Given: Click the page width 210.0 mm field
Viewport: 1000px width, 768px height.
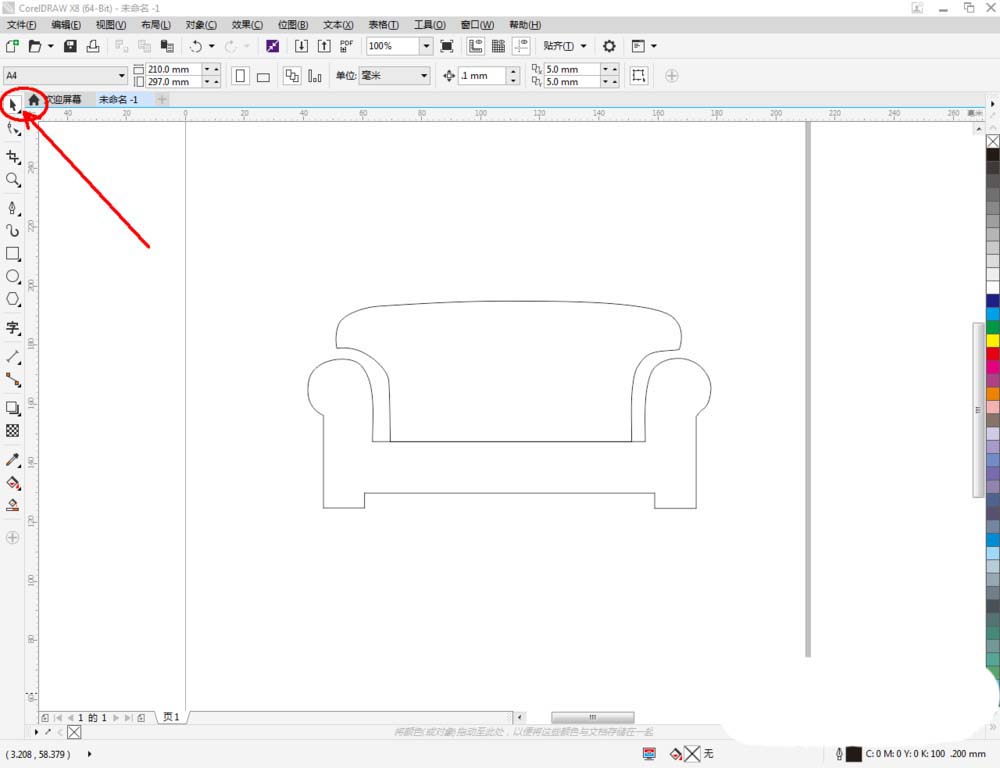Looking at the screenshot, I should coord(173,69).
